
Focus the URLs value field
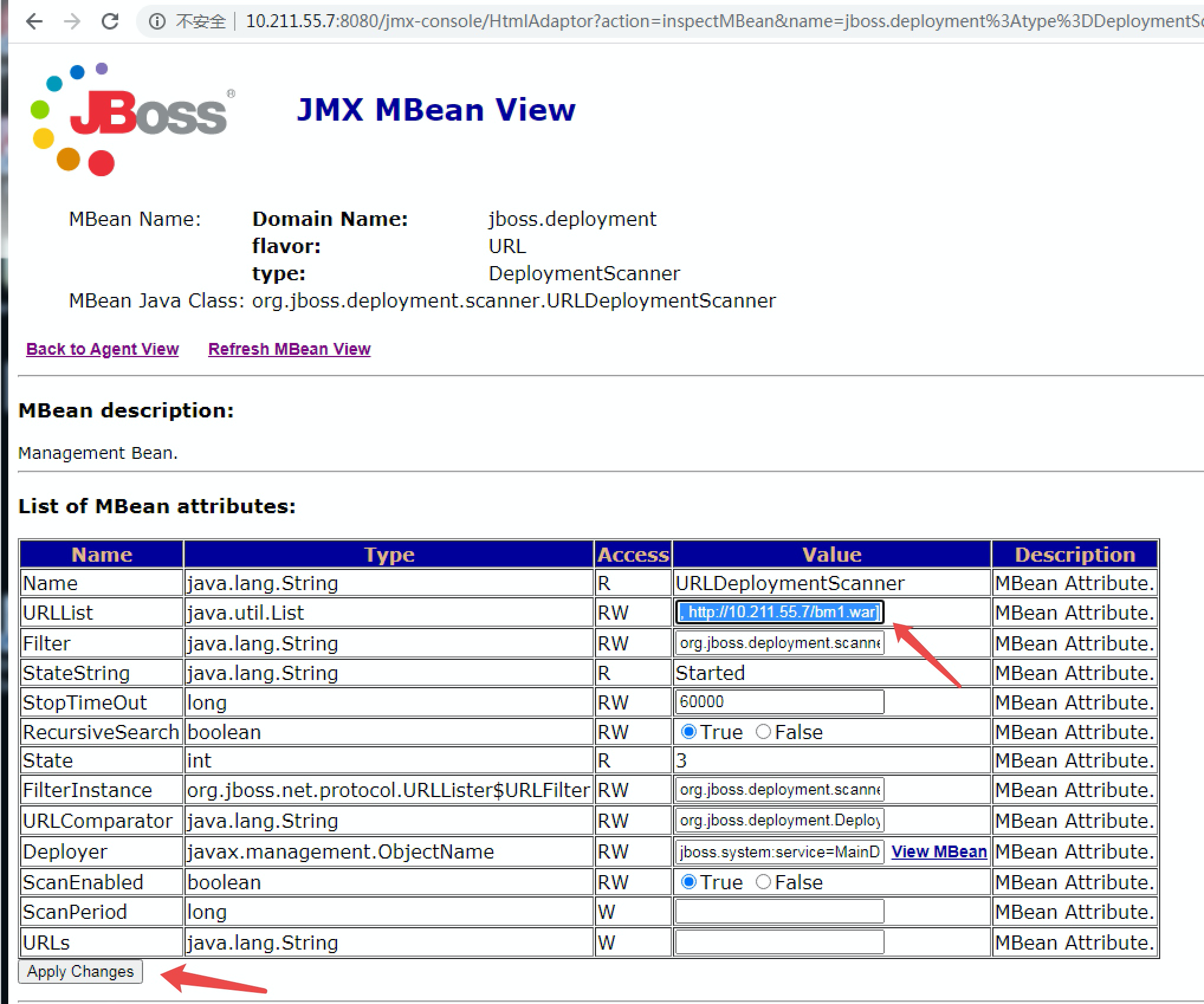779,942
